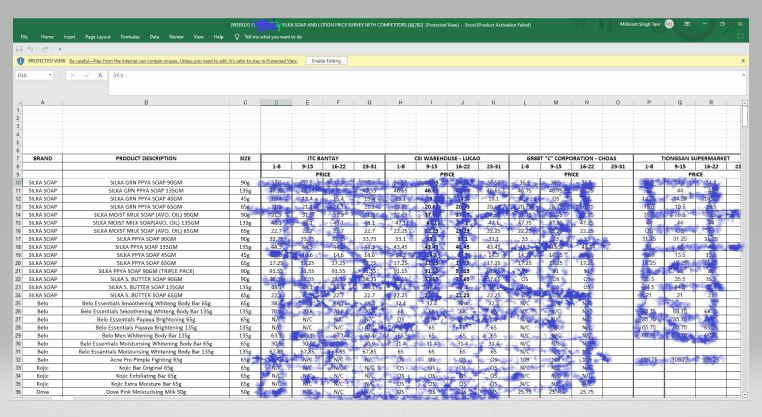The height and width of the screenshot is (417, 762).
Task: Click the Insert Function fx icon
Action: (x=100, y=75)
